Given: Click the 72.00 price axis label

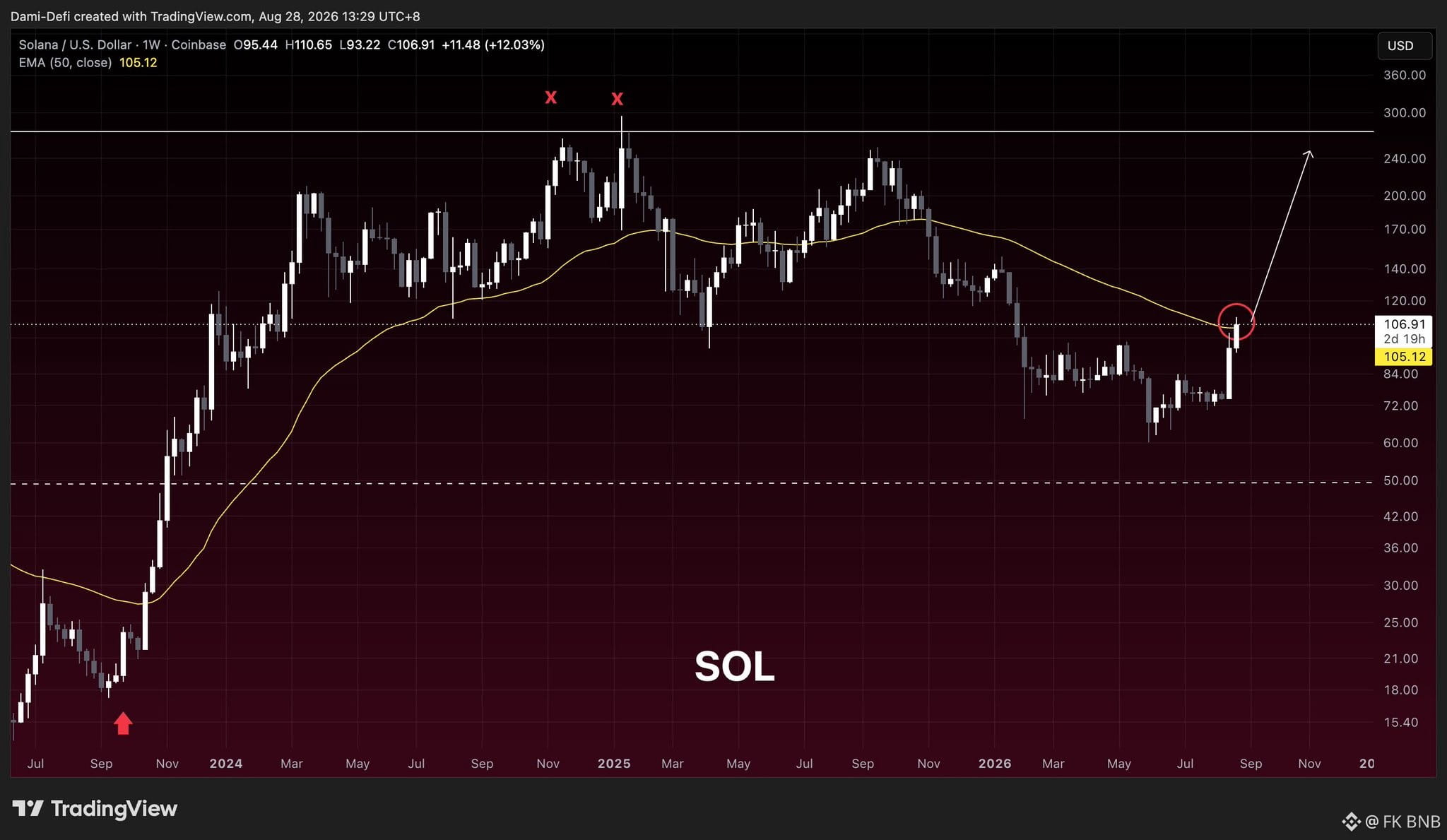Looking at the screenshot, I should (1400, 406).
